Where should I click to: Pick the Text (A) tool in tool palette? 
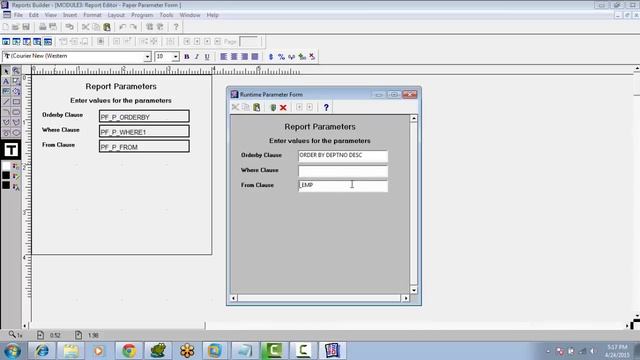coord(6,81)
